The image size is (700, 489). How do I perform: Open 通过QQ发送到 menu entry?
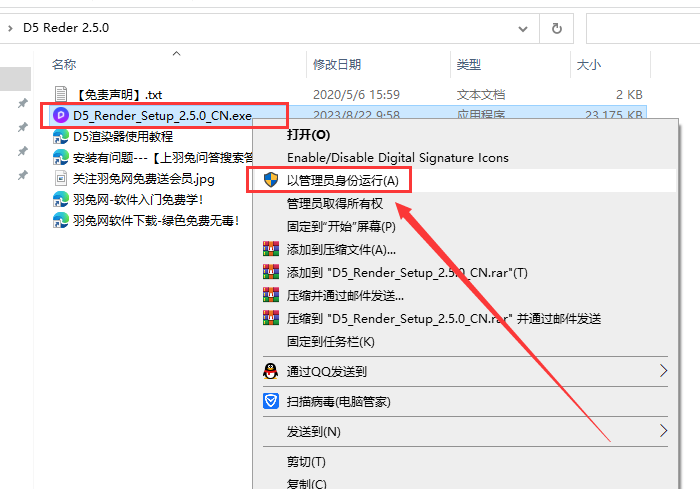click(327, 371)
